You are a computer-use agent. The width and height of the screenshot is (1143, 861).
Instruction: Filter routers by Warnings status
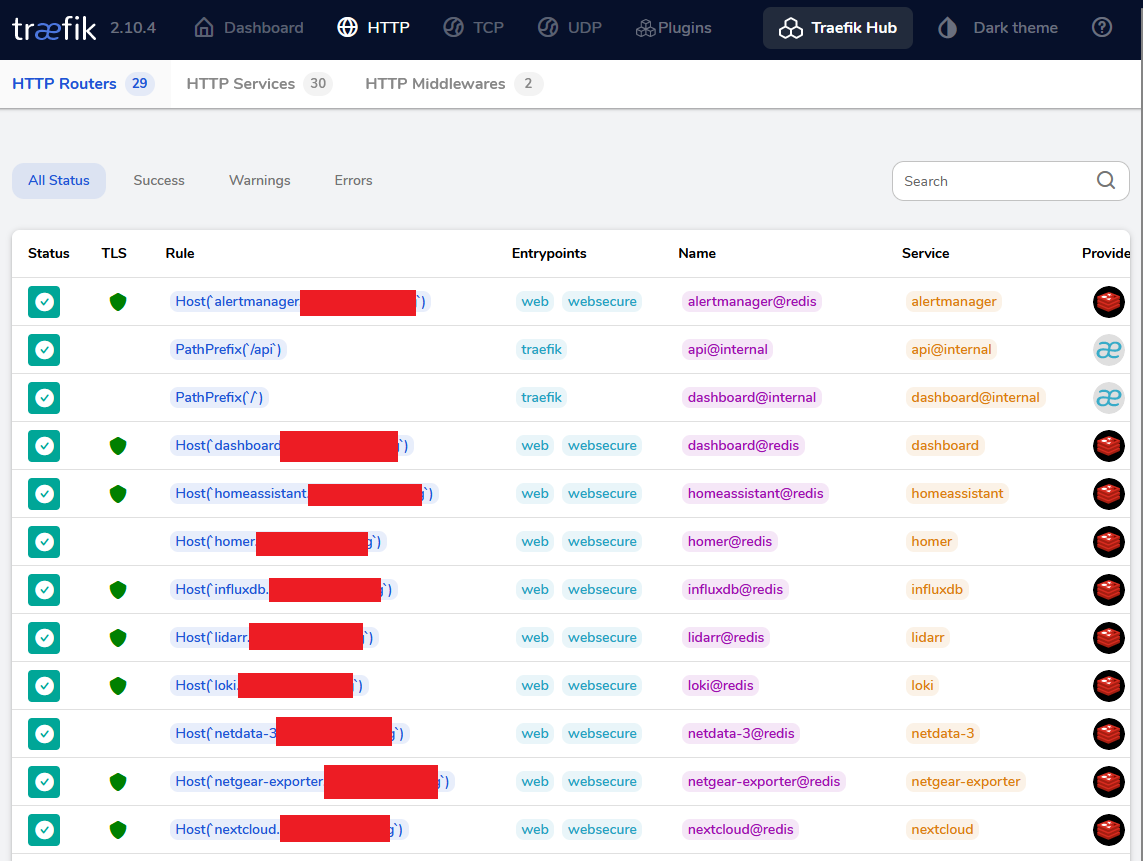pos(259,180)
